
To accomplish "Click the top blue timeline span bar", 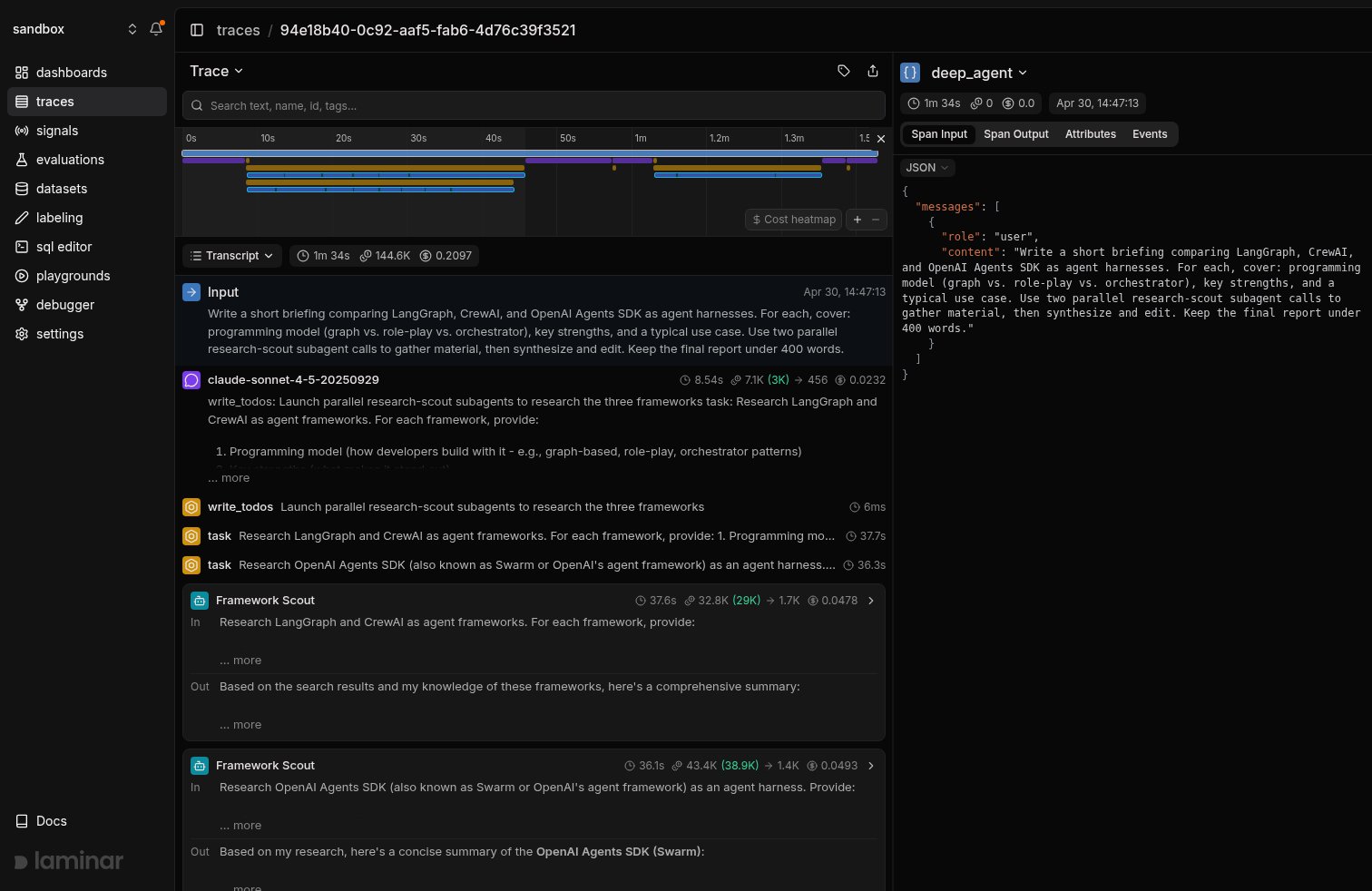I will (x=530, y=153).
